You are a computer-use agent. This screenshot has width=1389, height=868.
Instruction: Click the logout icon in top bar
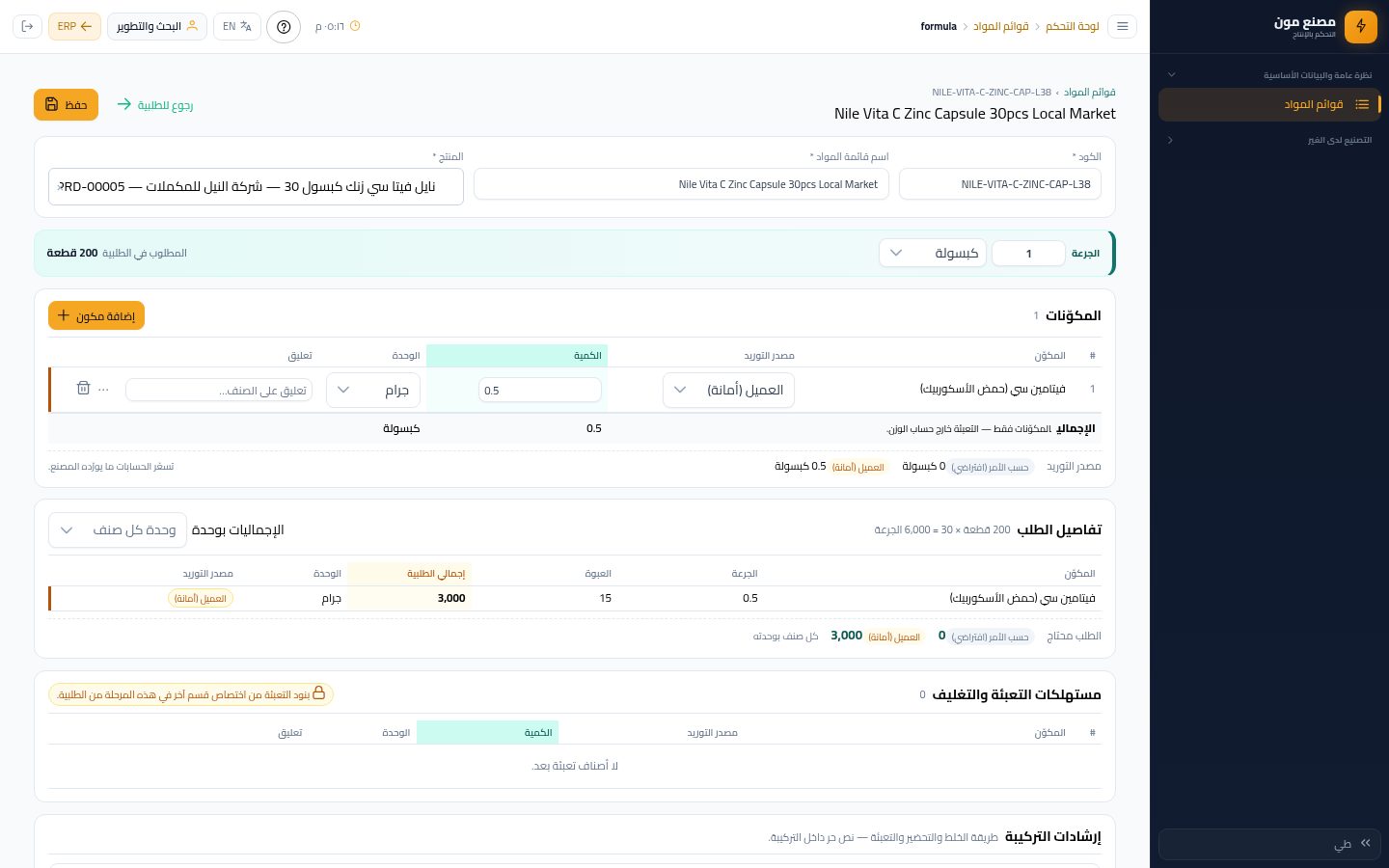(x=27, y=26)
